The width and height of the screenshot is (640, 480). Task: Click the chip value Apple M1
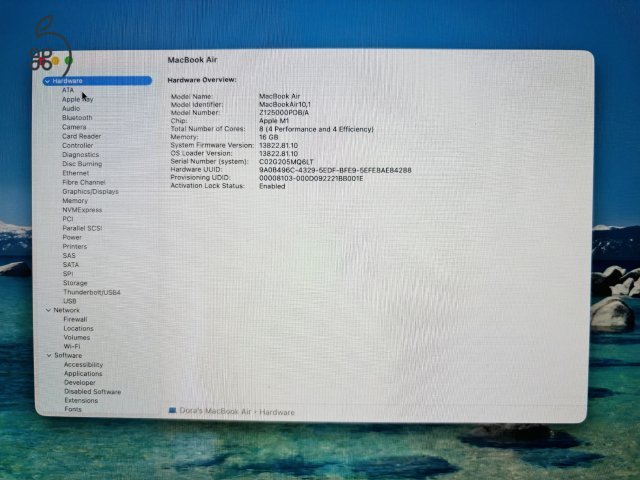coord(274,121)
